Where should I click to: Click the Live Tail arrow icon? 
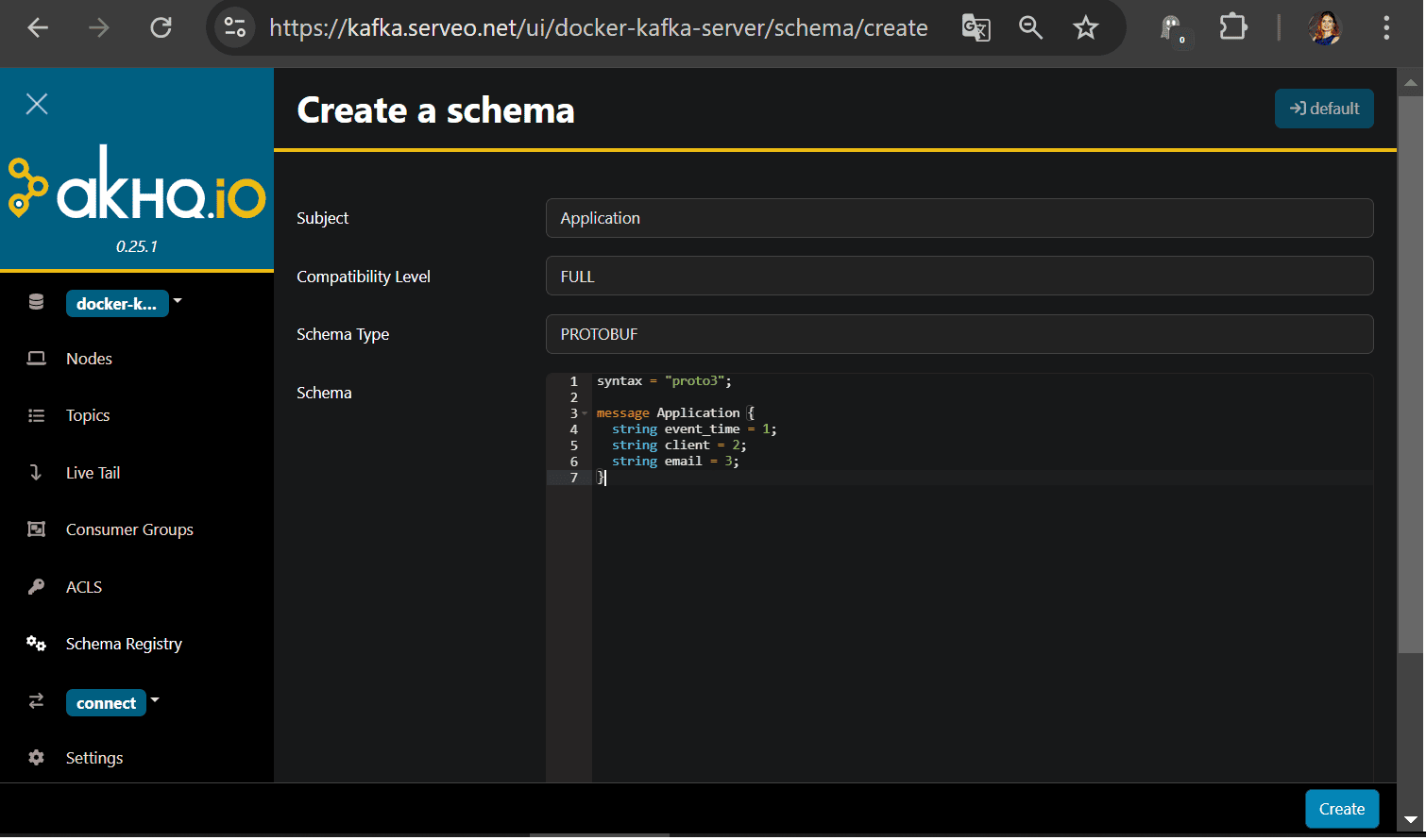pos(37,473)
